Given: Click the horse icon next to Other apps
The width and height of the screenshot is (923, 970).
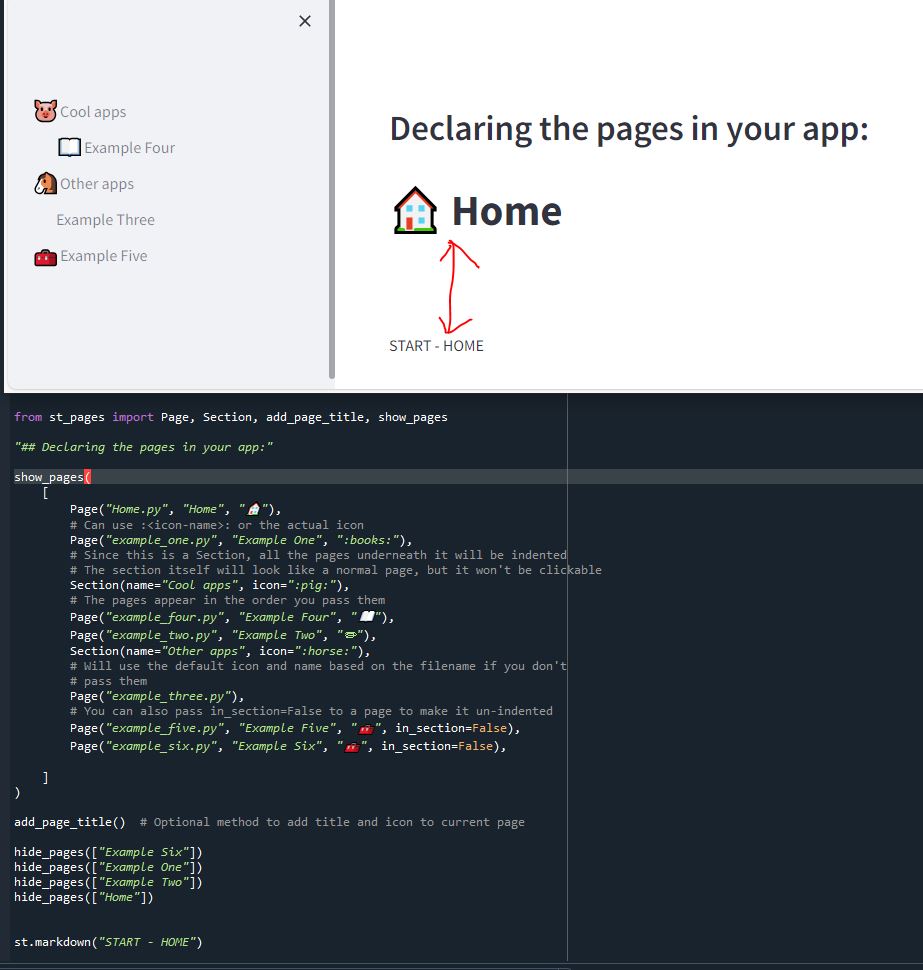Looking at the screenshot, I should point(44,183).
